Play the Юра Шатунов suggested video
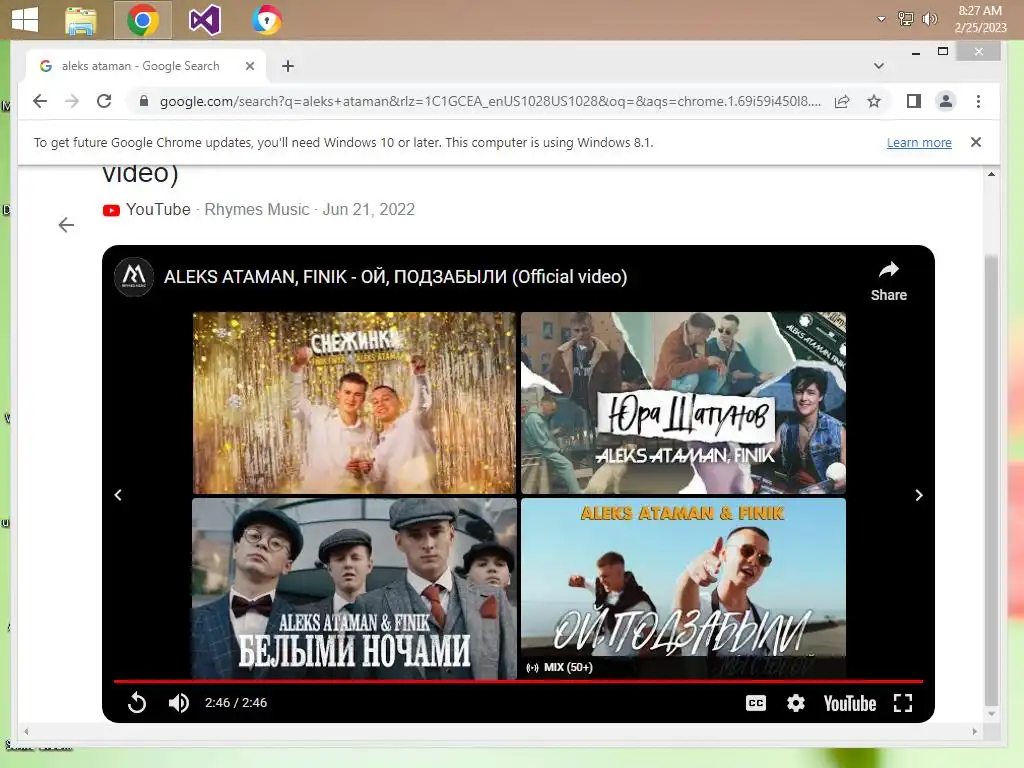This screenshot has width=1024, height=768. pyautogui.click(x=683, y=402)
